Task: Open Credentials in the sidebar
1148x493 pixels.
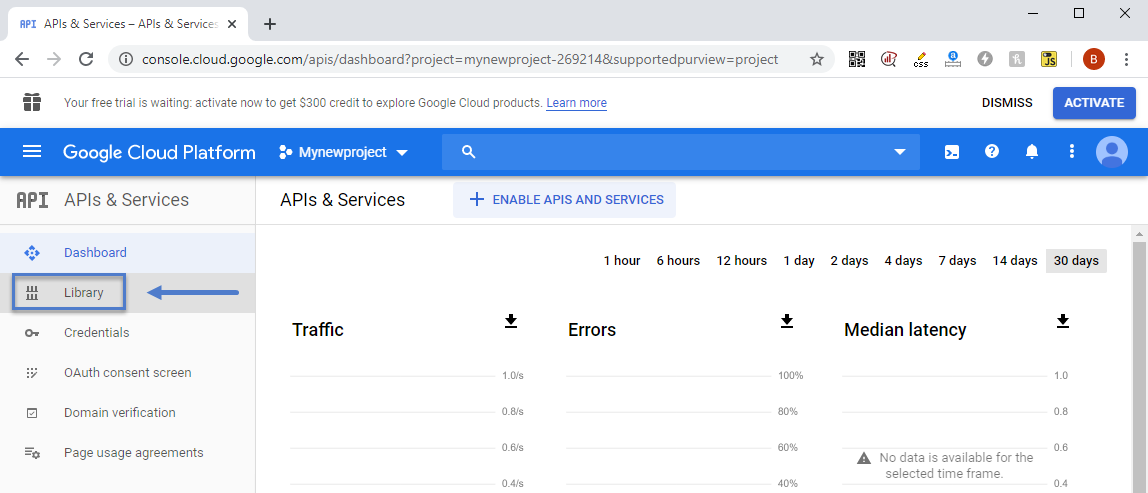Action: (x=127, y=333)
